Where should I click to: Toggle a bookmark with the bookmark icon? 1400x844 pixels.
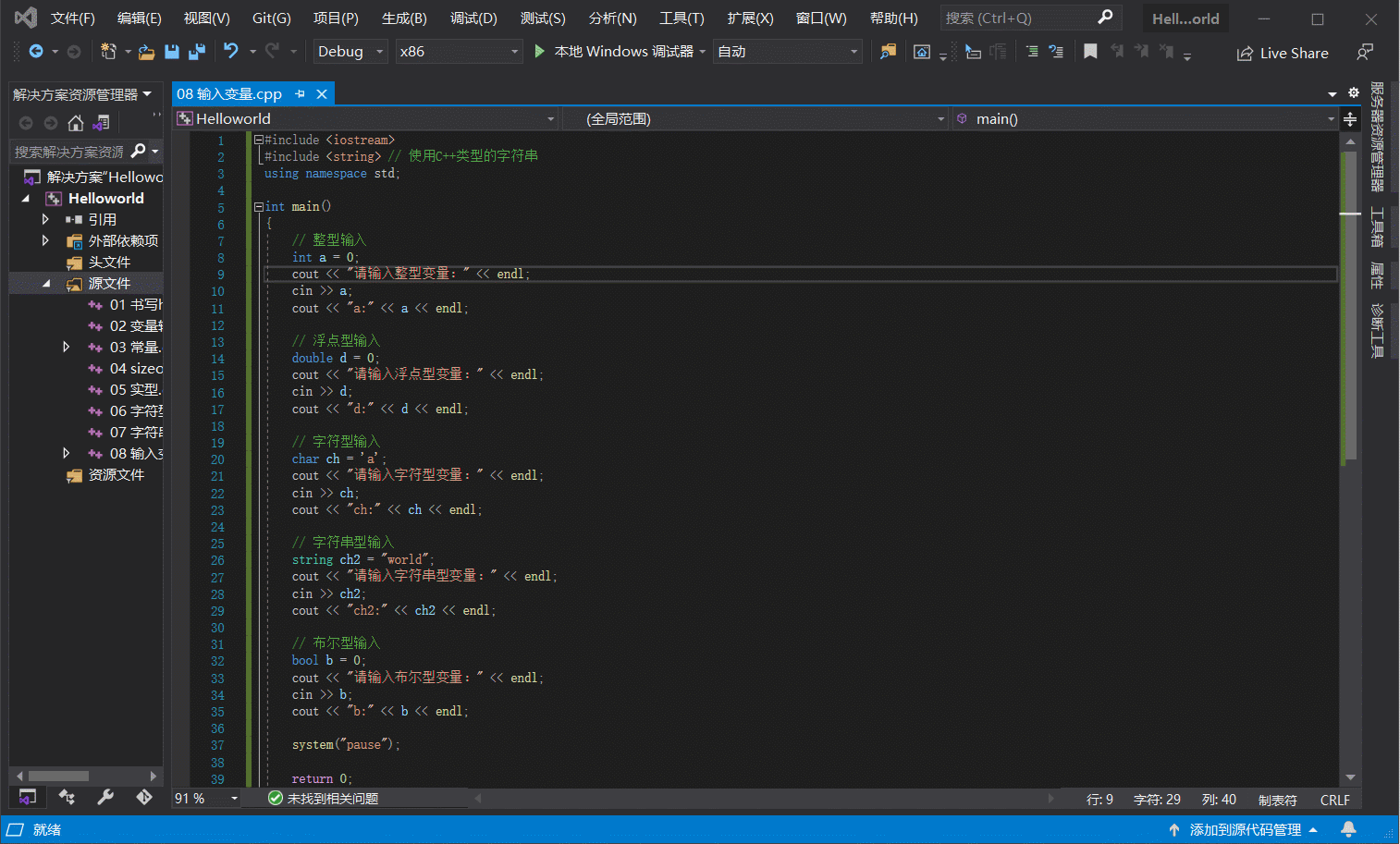[1090, 52]
